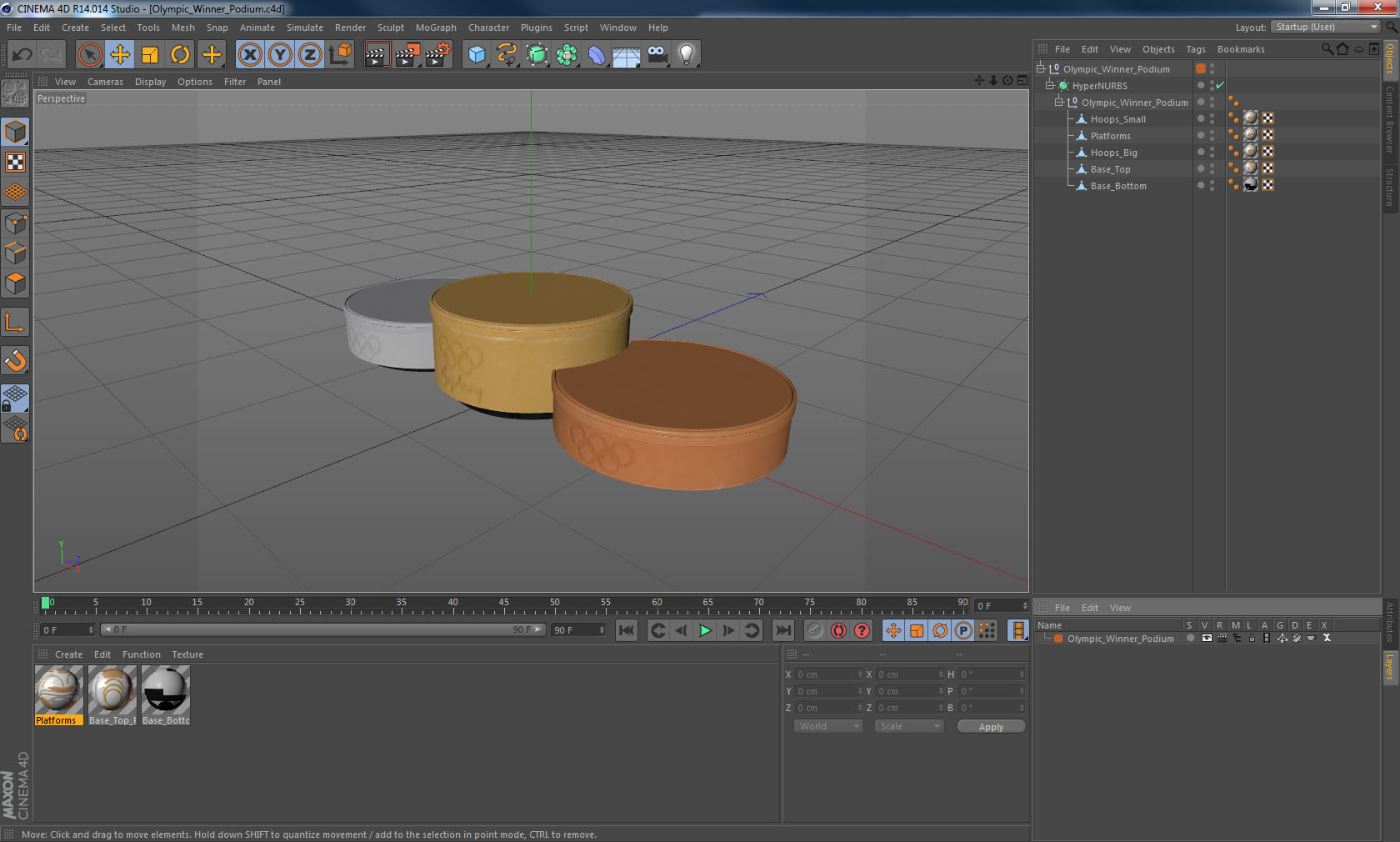The width and height of the screenshot is (1400, 842).
Task: Open the World coordinate dropdown
Action: [x=828, y=726]
